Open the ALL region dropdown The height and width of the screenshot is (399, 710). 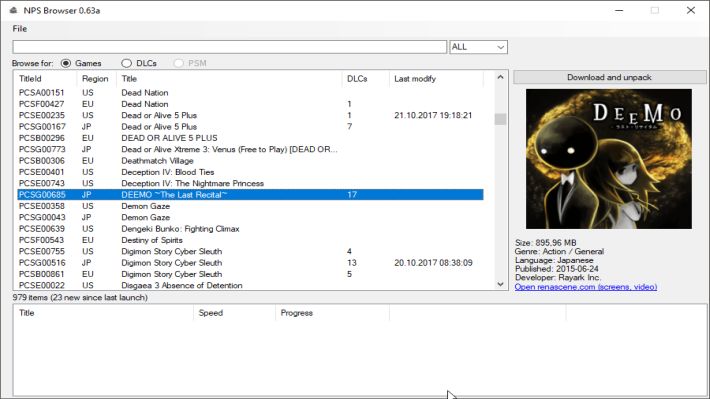click(x=478, y=47)
